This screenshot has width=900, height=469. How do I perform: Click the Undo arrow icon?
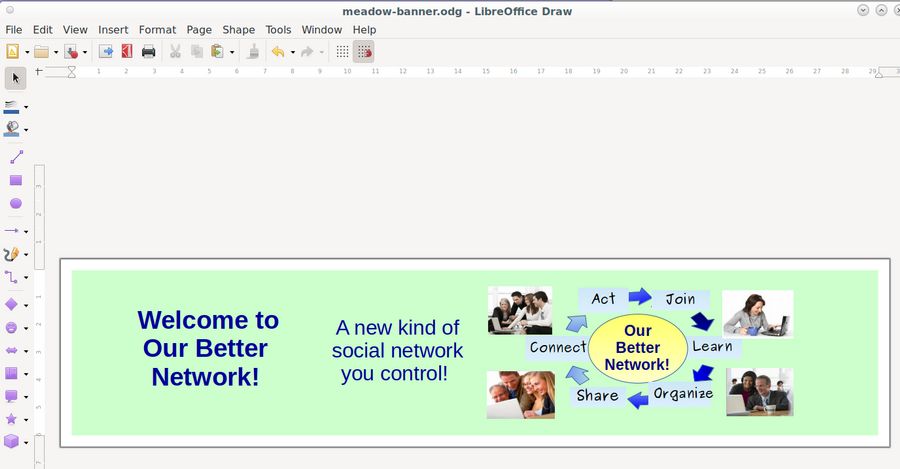click(277, 52)
